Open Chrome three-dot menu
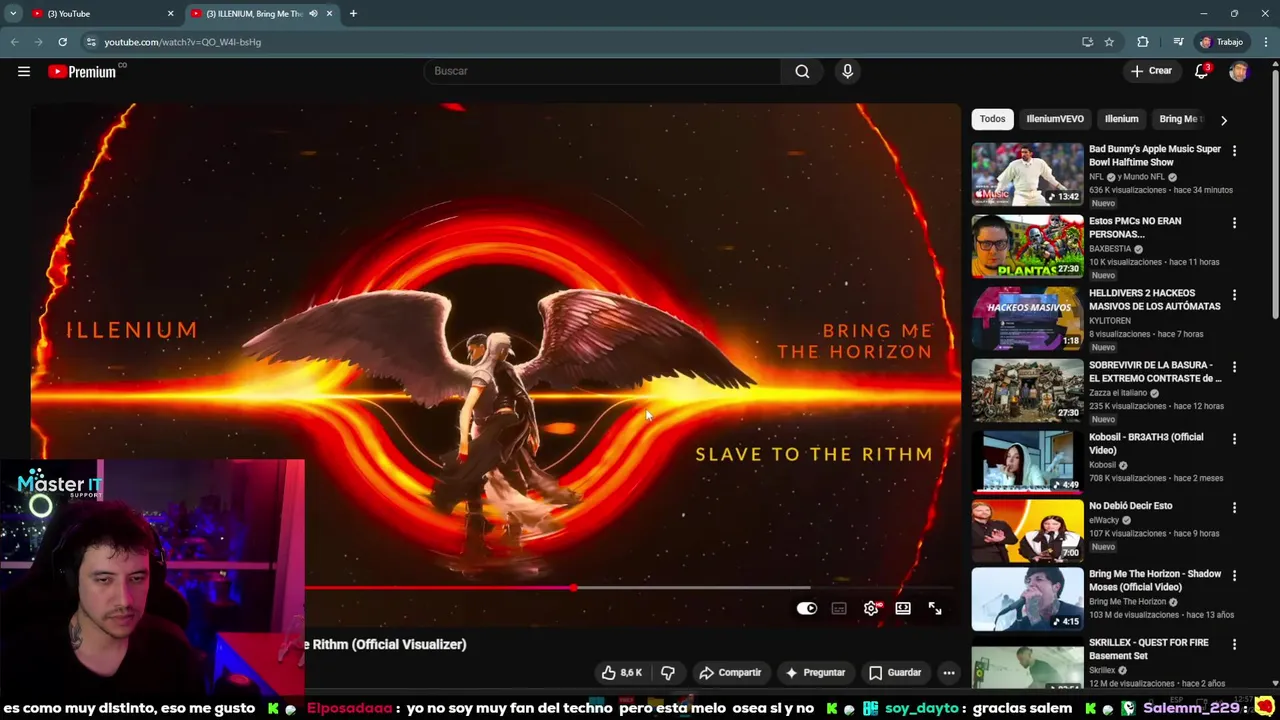 pos(1266,42)
